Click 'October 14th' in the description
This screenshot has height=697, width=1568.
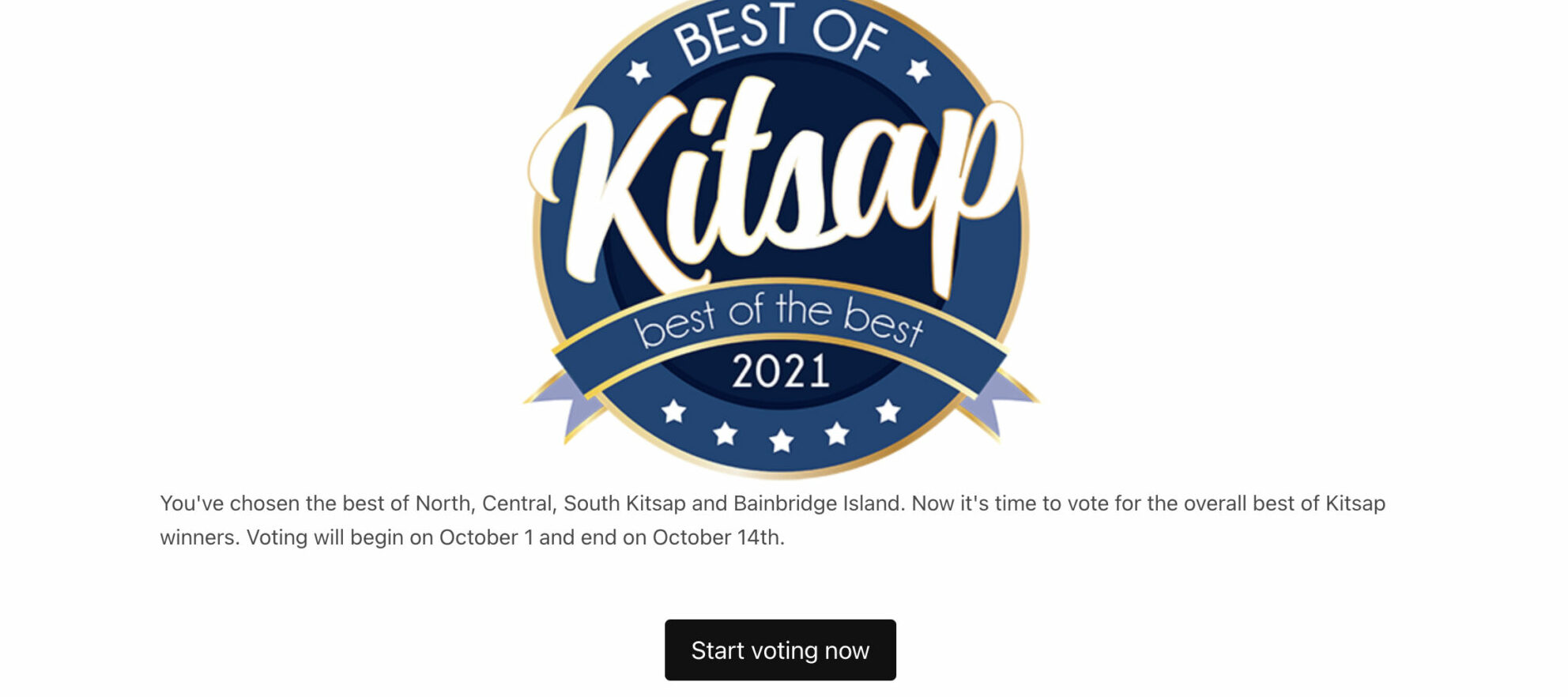[x=718, y=537]
